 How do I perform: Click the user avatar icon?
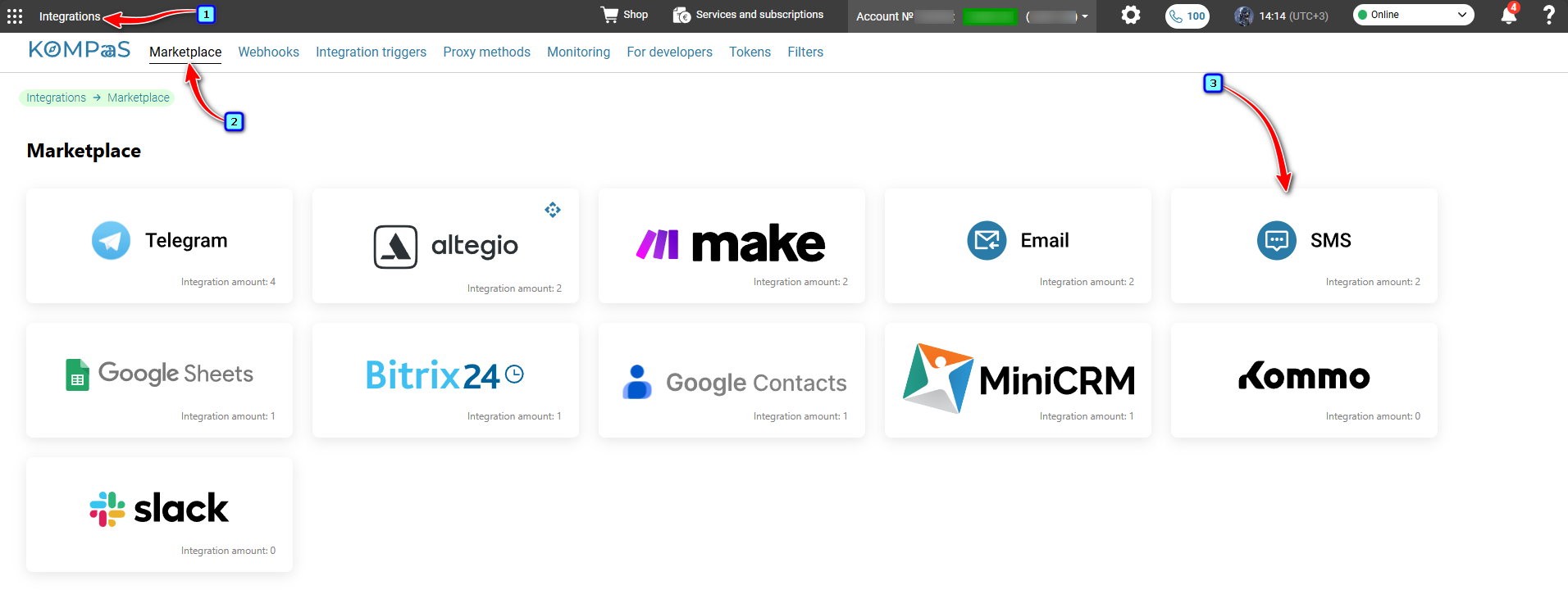click(1244, 16)
